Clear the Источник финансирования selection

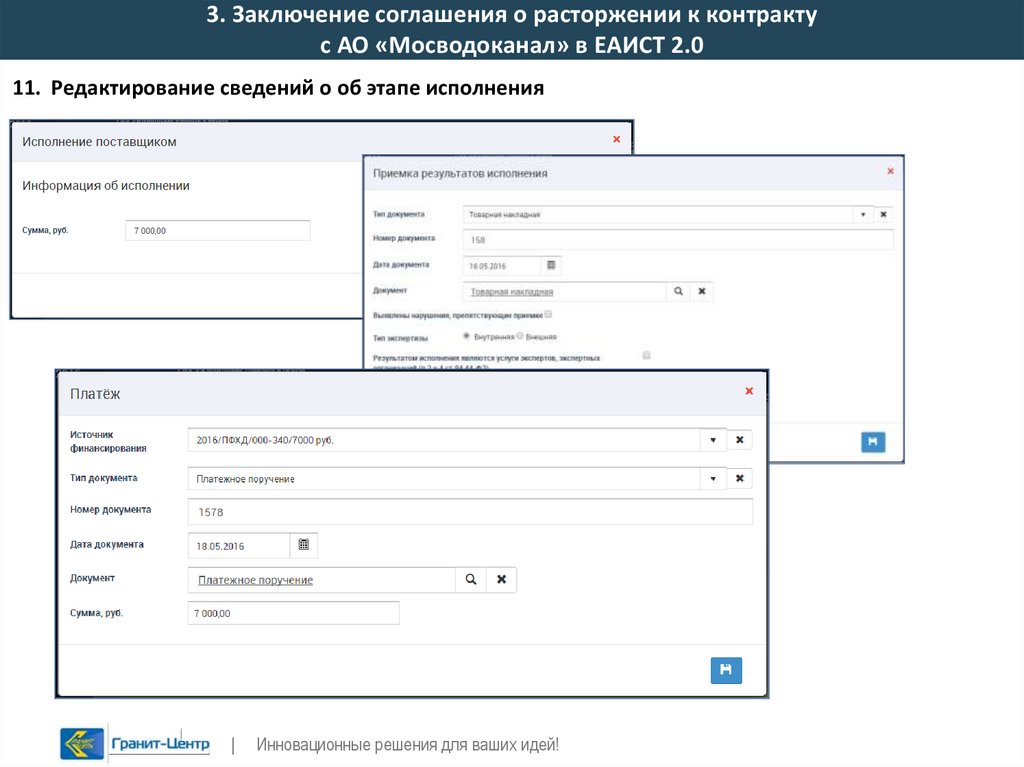click(x=739, y=440)
